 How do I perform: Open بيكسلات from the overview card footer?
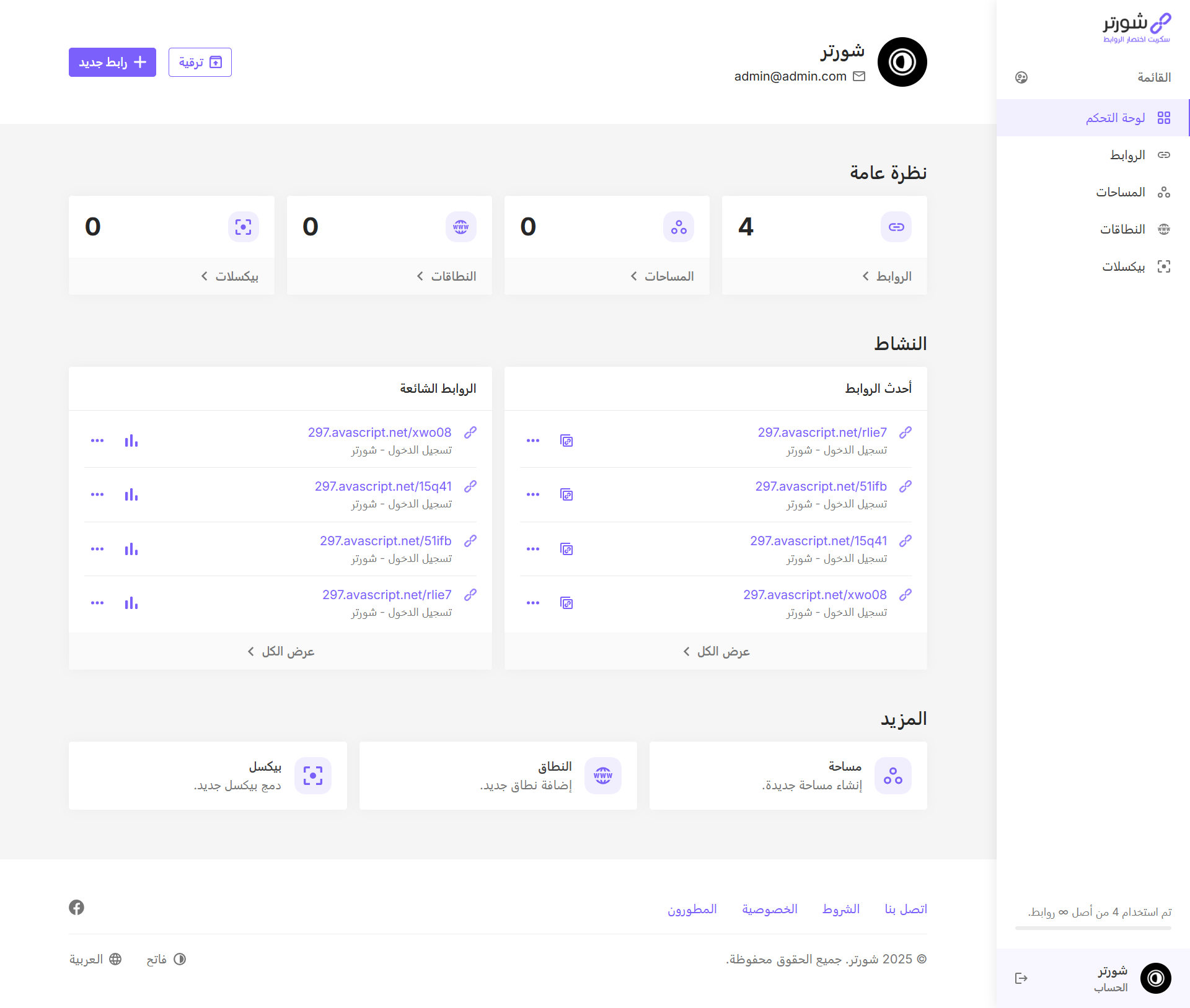pos(229,276)
